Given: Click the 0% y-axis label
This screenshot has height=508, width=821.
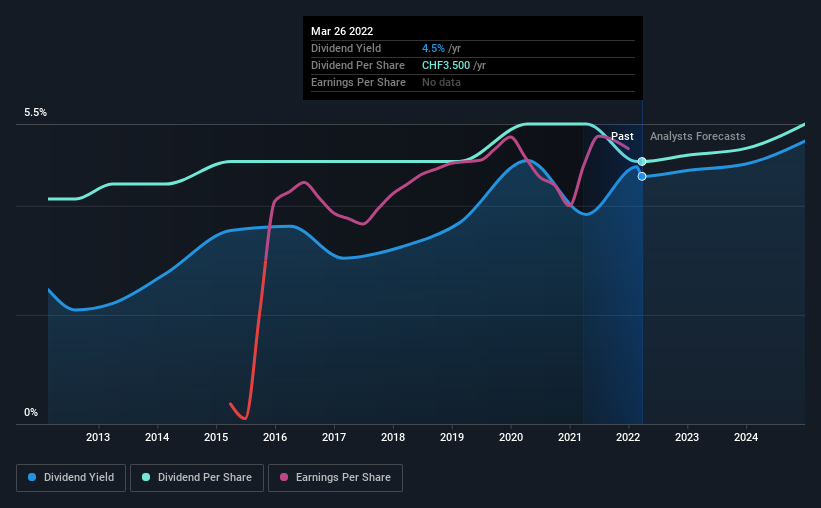Looking at the screenshot, I should pyautogui.click(x=31, y=413).
